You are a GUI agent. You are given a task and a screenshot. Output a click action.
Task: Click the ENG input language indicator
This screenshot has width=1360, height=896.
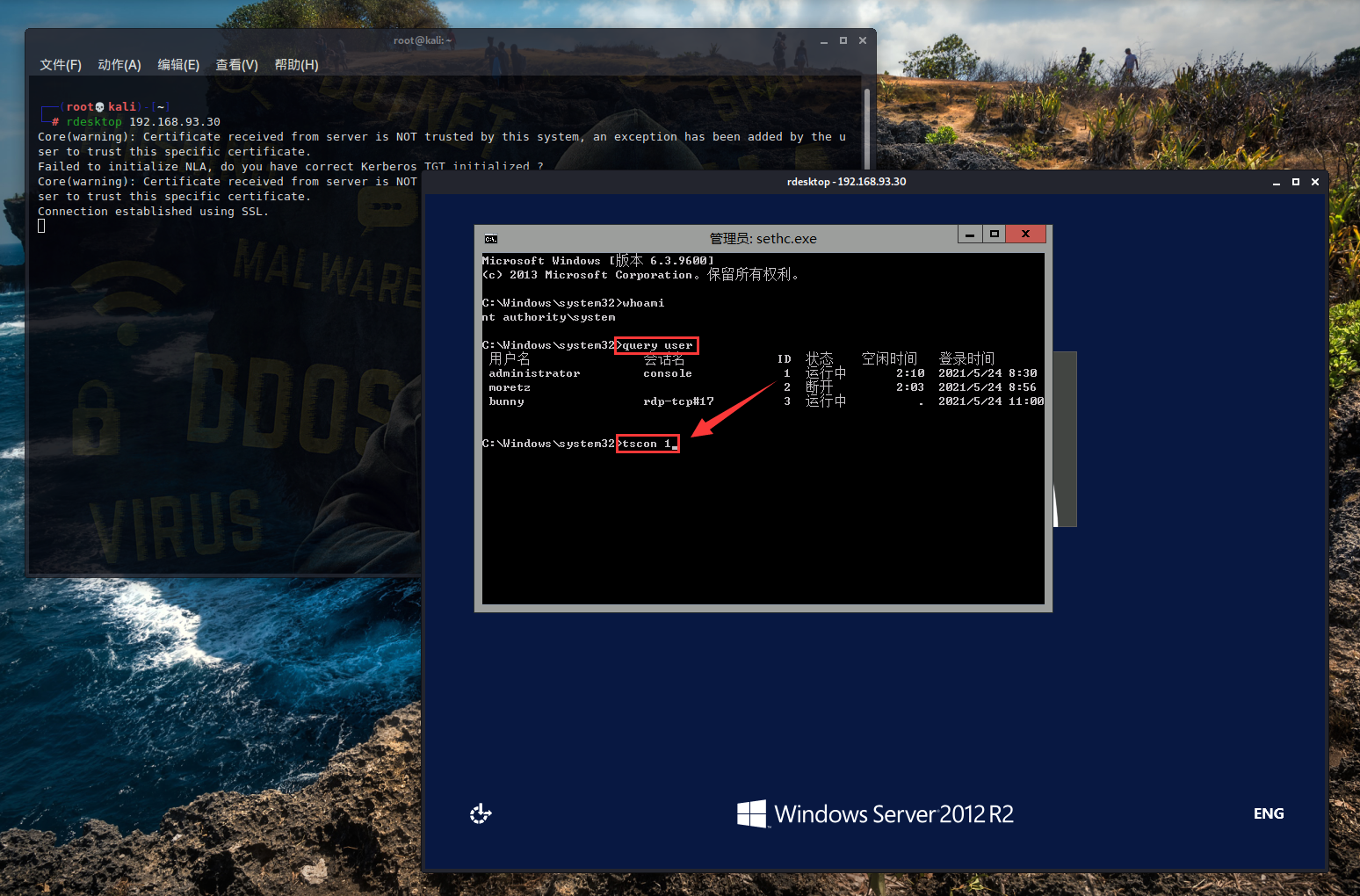pyautogui.click(x=1269, y=813)
